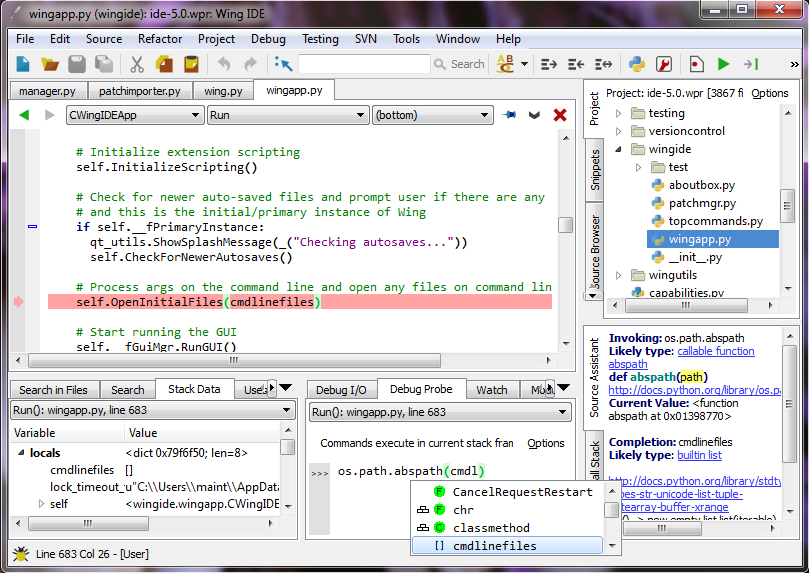Viewport: 809px width, 573px height.
Task: Follow the callable function link
Action: [x=716, y=351]
